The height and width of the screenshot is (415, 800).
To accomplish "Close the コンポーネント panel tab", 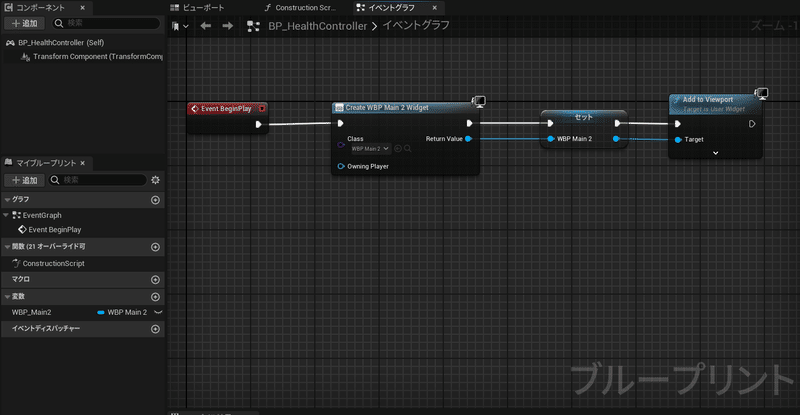I will [83, 8].
